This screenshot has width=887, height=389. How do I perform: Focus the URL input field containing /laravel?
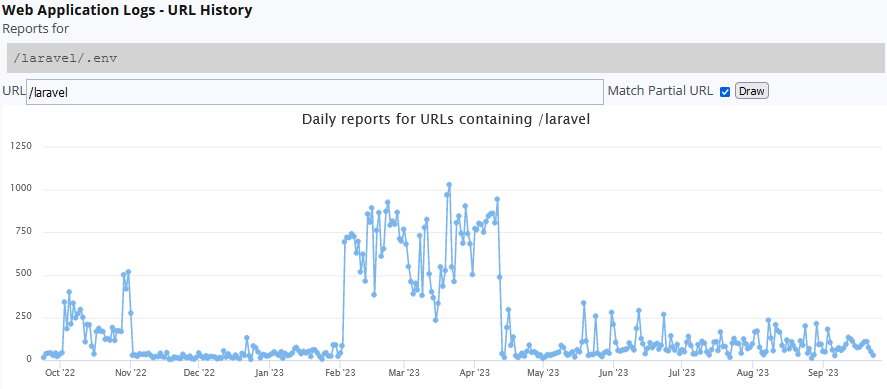pyautogui.click(x=315, y=92)
